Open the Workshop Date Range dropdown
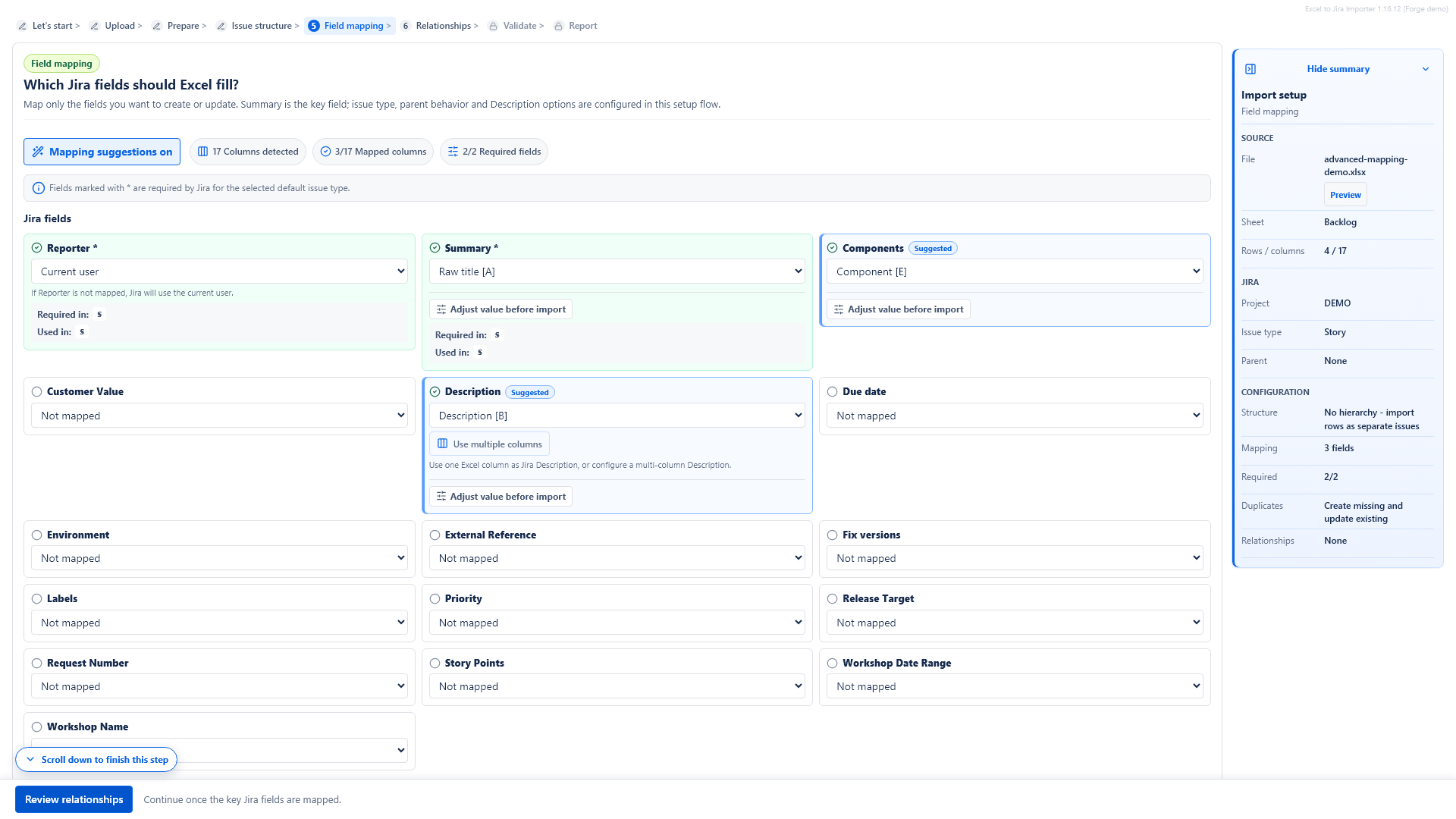The image size is (1456, 819). [1015, 686]
